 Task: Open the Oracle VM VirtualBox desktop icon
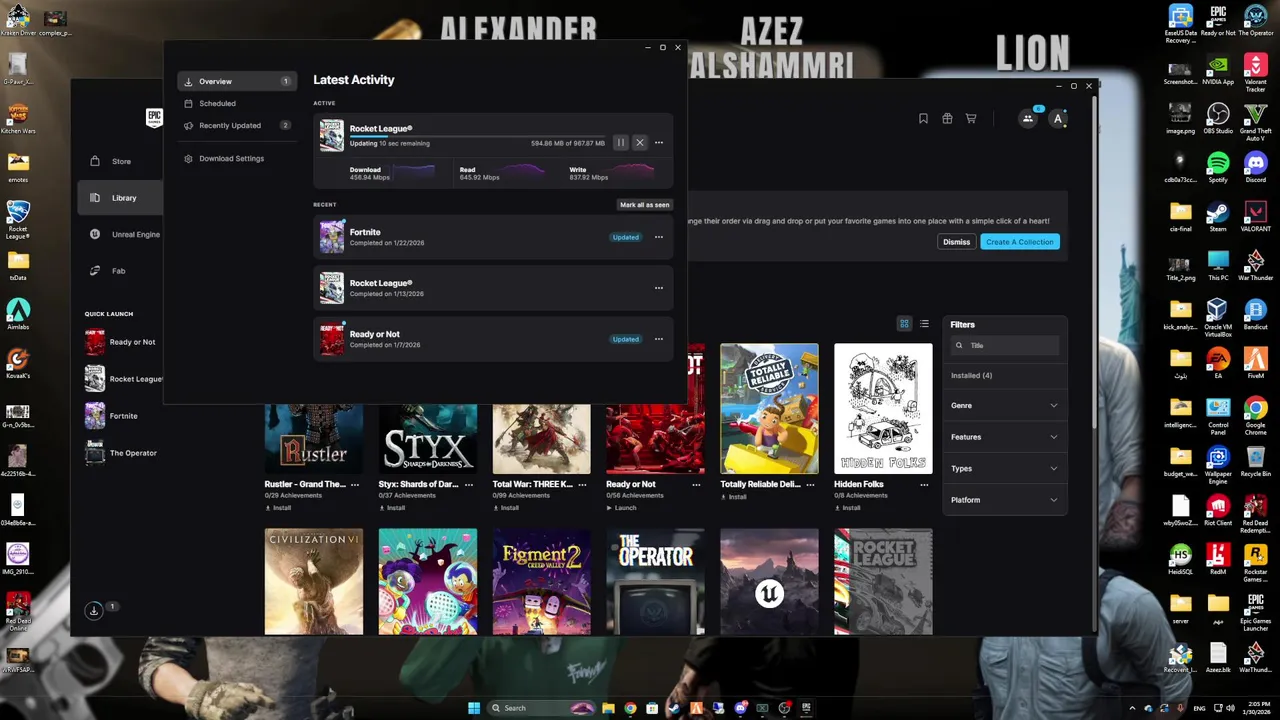pyautogui.click(x=1218, y=317)
